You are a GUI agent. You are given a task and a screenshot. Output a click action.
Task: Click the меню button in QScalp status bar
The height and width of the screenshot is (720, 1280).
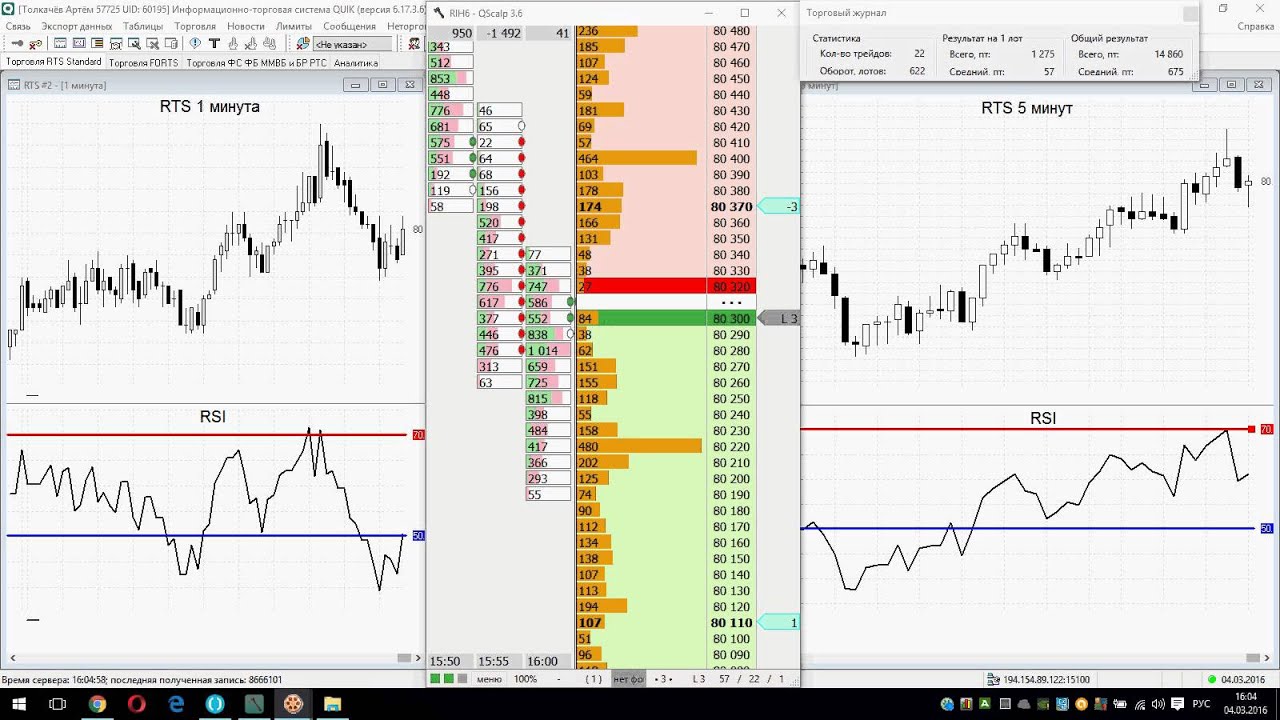click(x=489, y=679)
